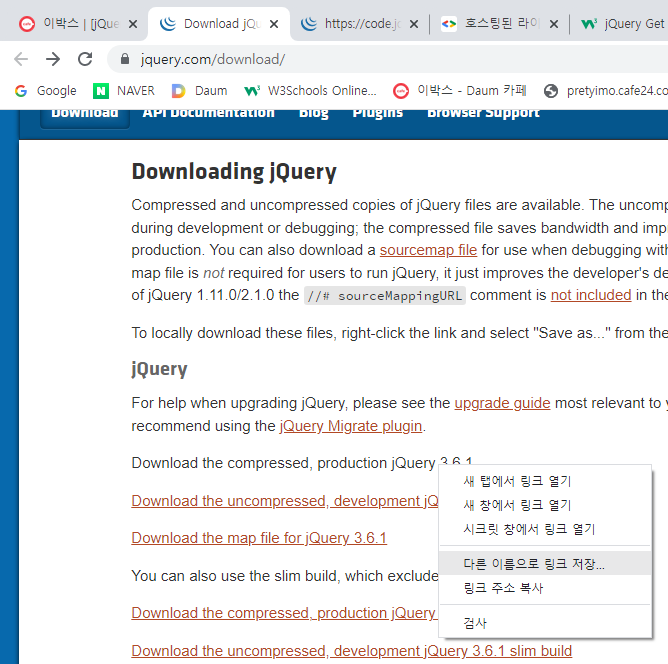Image resolution: width=668 pixels, height=664 pixels.
Task: Choose 새 탭에서 링크 열기 in context menu
Action: (x=545, y=481)
